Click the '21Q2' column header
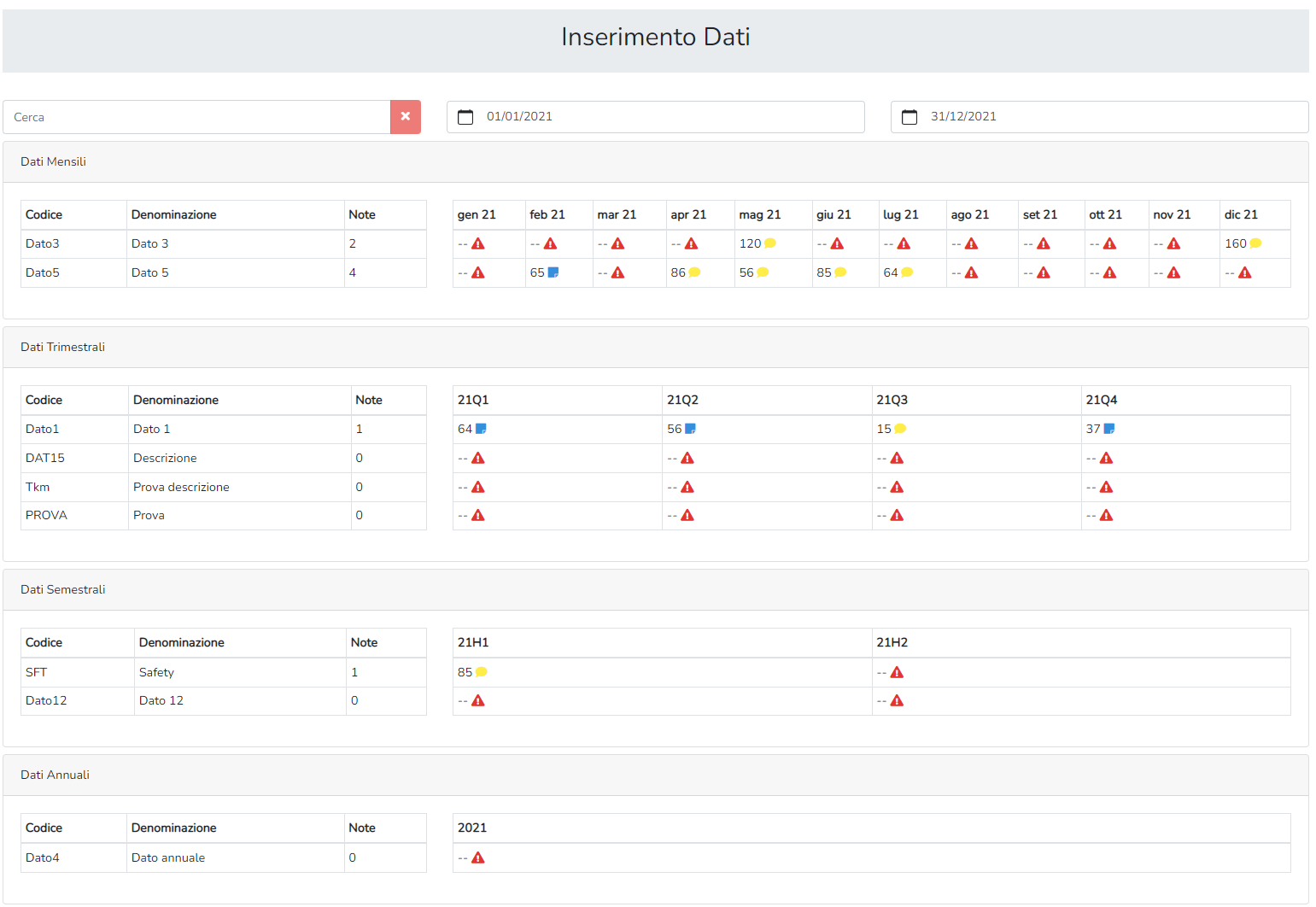 (767, 401)
